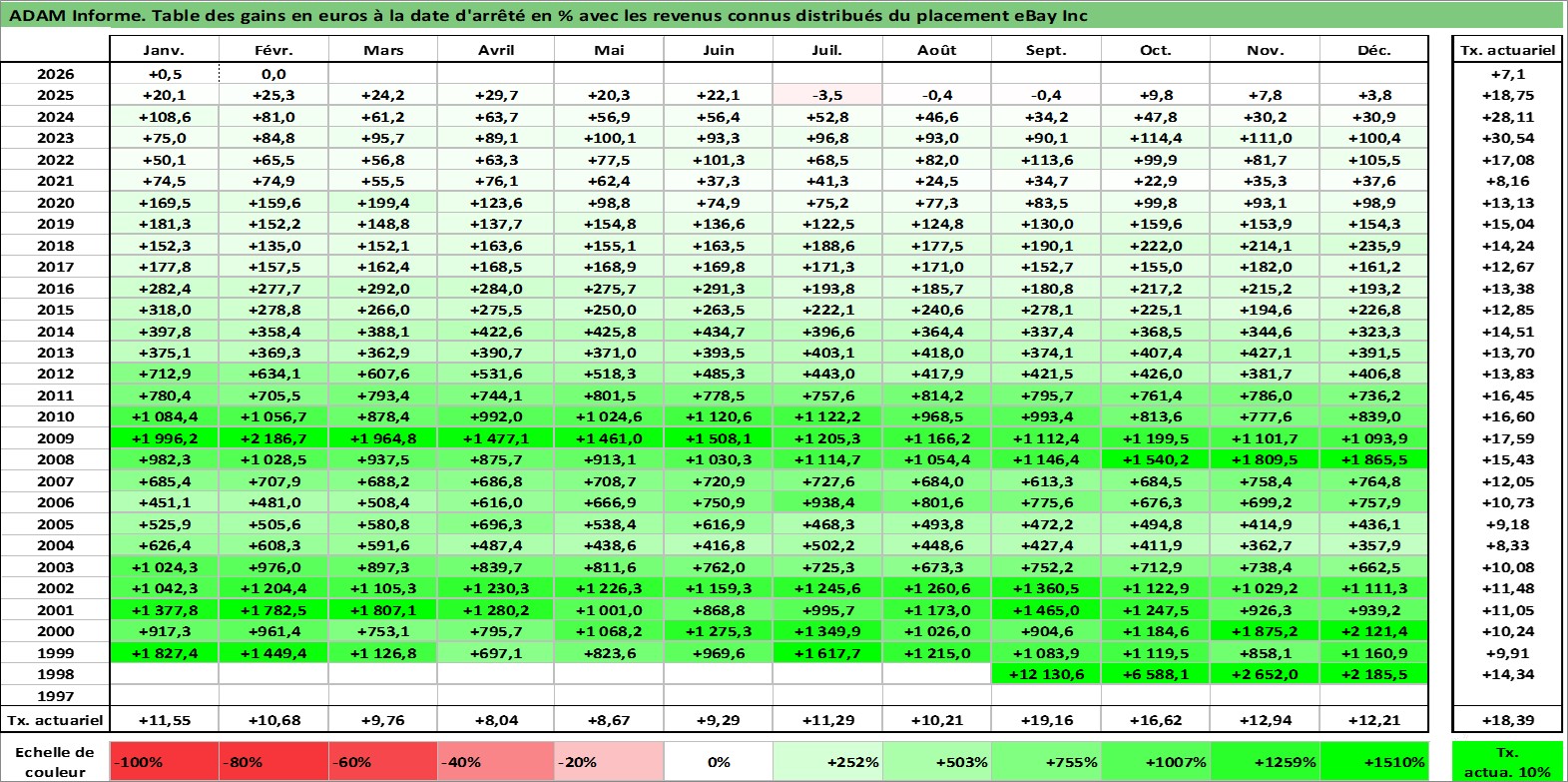Click the '+2 185,5' cell for Déc. 1998
Screen dimensions: 1568x782
pos(1374,674)
